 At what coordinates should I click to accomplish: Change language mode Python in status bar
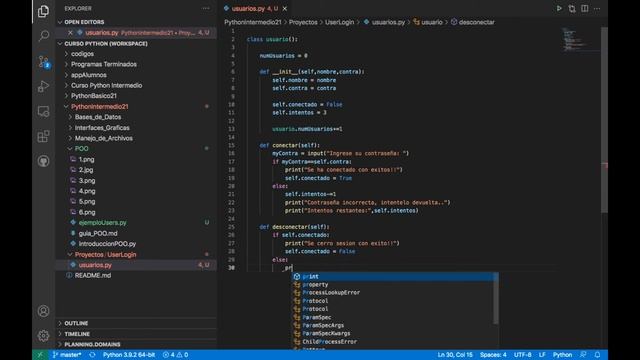[562, 355]
